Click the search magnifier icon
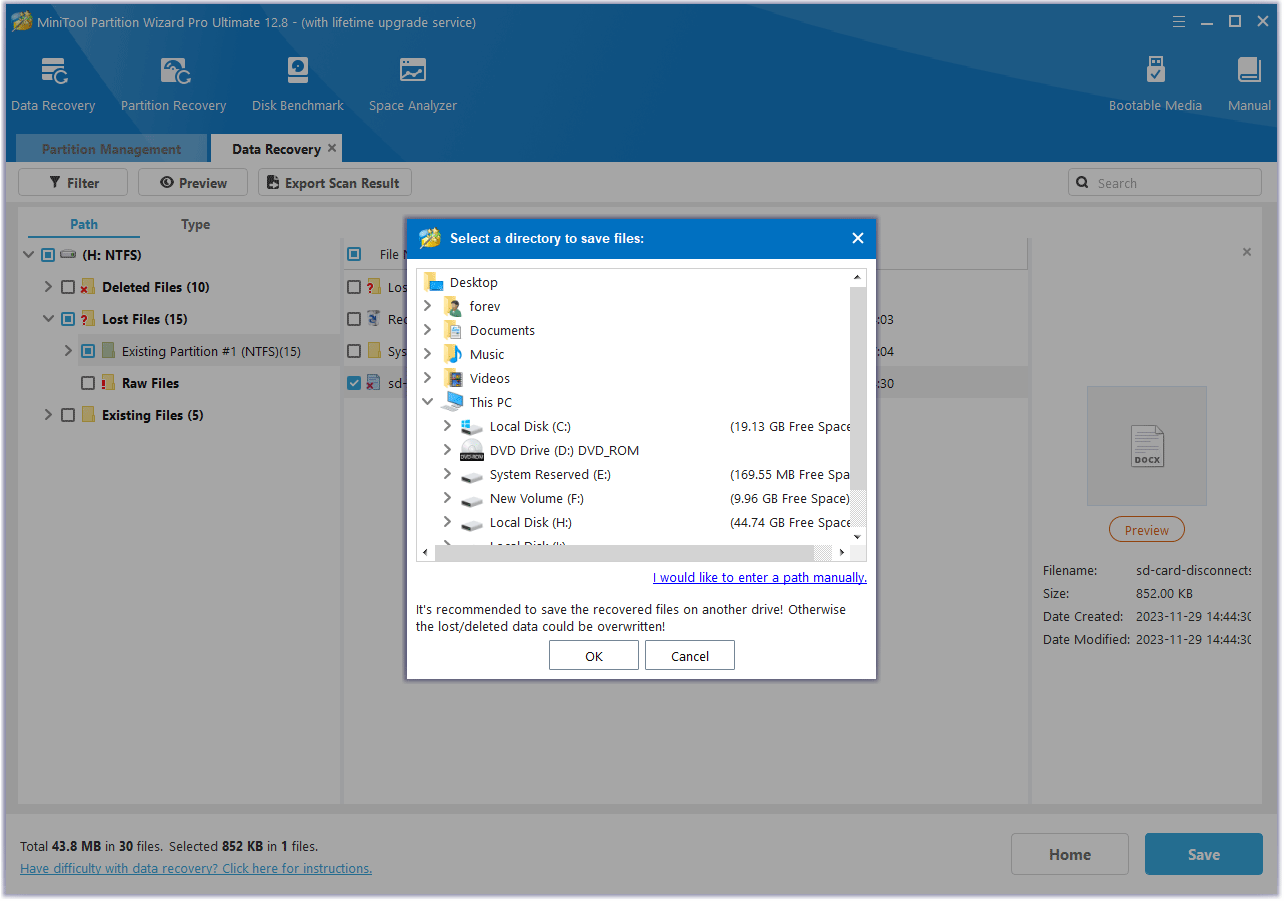Viewport: 1284px width, 901px height. point(1082,182)
